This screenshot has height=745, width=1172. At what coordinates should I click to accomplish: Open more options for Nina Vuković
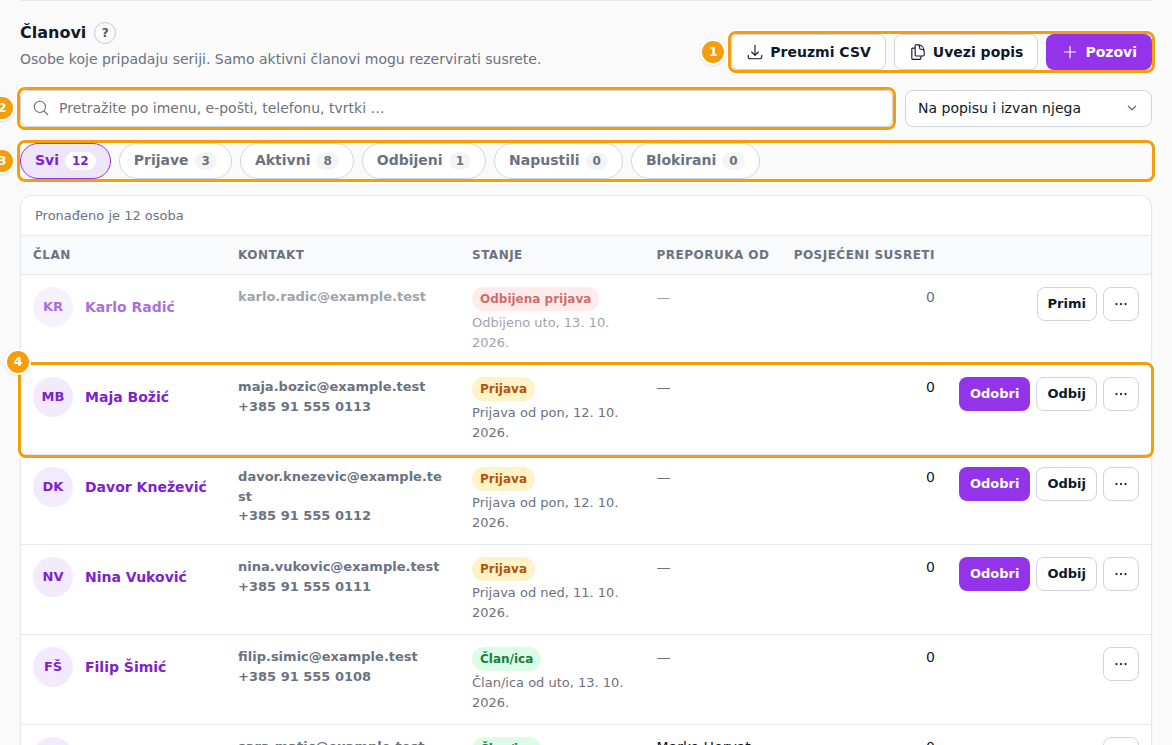1120,574
